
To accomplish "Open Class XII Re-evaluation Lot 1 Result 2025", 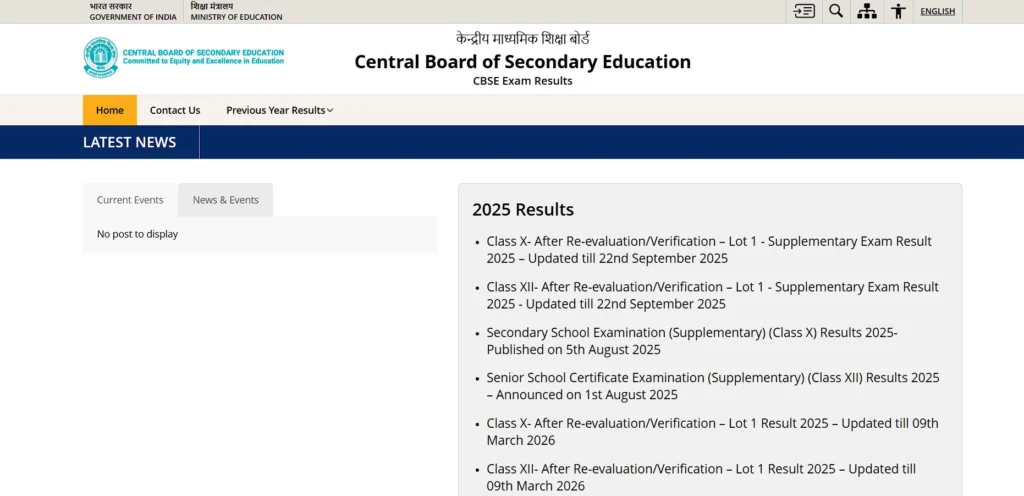I will point(701,477).
